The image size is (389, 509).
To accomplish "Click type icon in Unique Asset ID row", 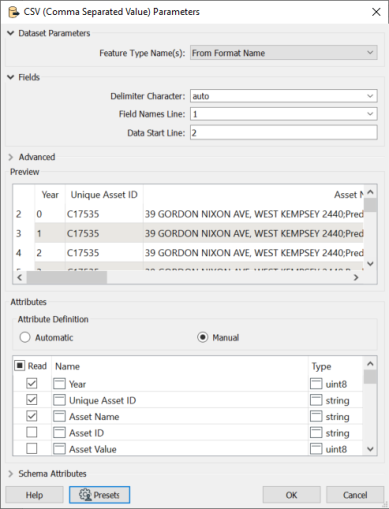I will coord(316,400).
